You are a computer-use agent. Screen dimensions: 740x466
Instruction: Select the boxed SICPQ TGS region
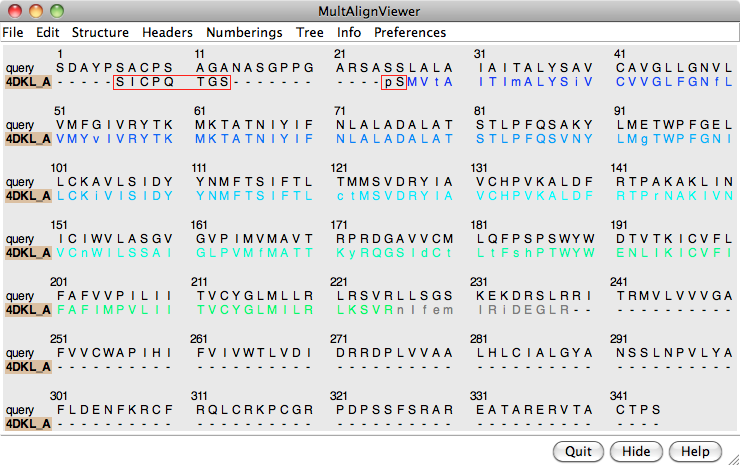click(x=172, y=82)
